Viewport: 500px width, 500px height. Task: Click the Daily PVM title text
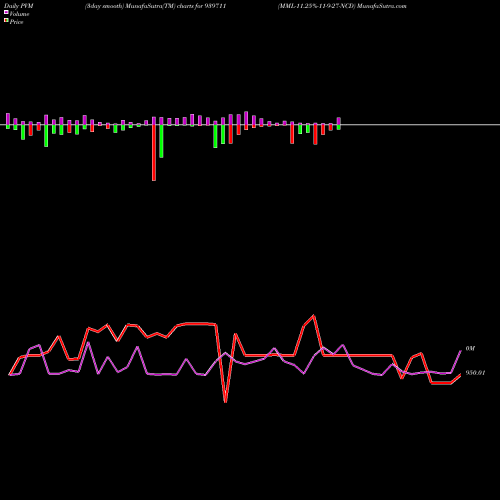tap(18, 6)
